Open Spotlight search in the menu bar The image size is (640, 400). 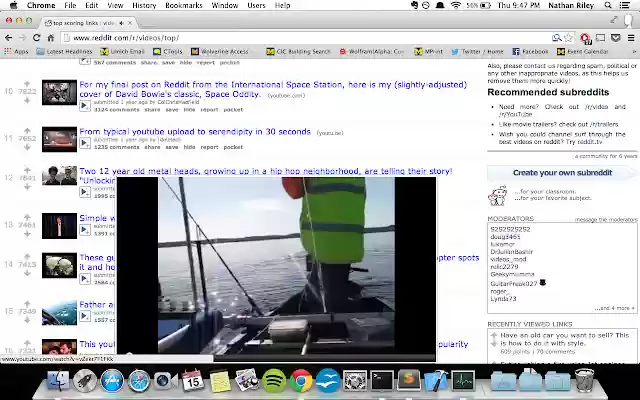coord(608,5)
